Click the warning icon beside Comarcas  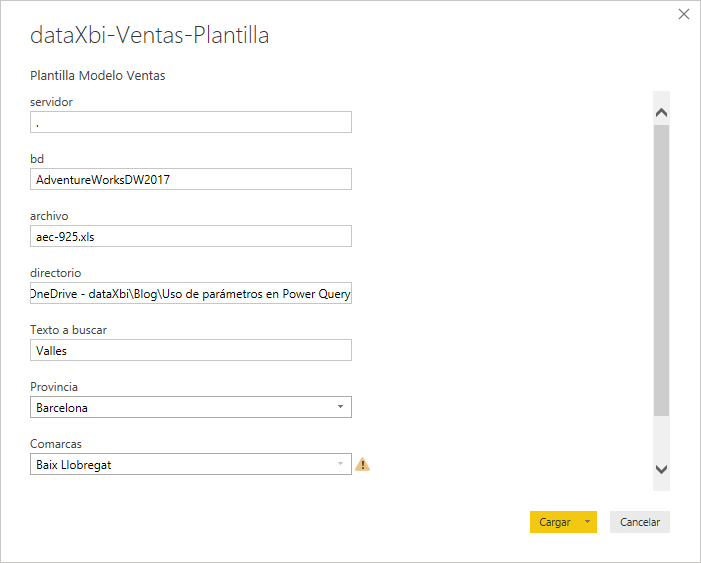[x=362, y=464]
